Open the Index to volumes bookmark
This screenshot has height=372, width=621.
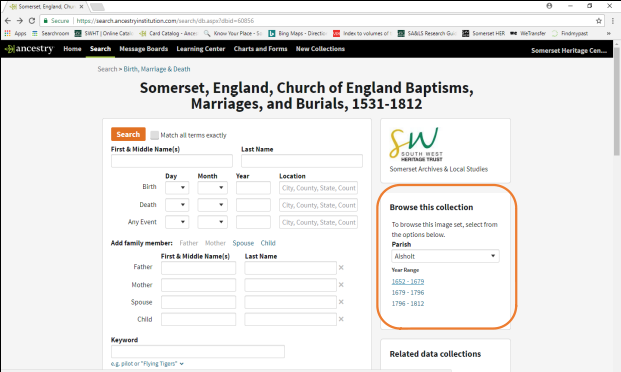(x=362, y=33)
